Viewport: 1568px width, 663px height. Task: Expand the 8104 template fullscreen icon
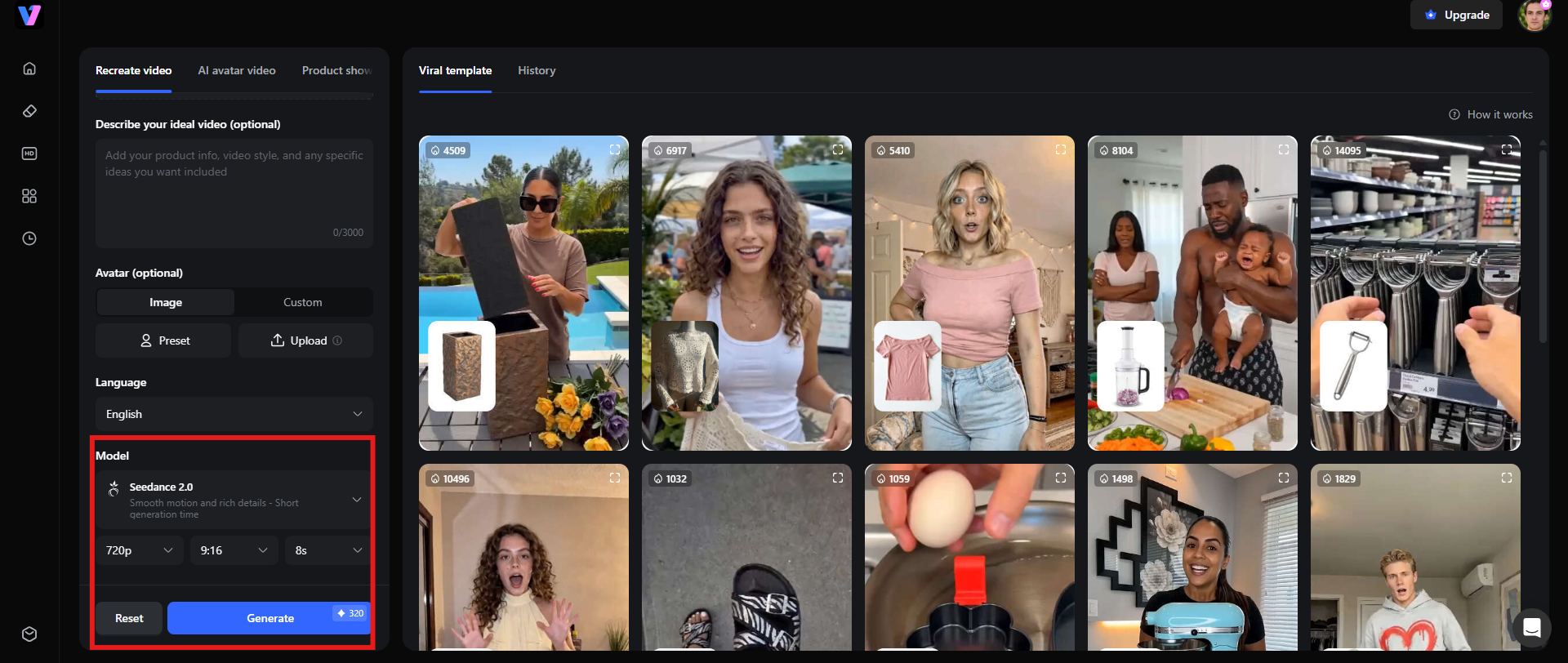point(1284,149)
